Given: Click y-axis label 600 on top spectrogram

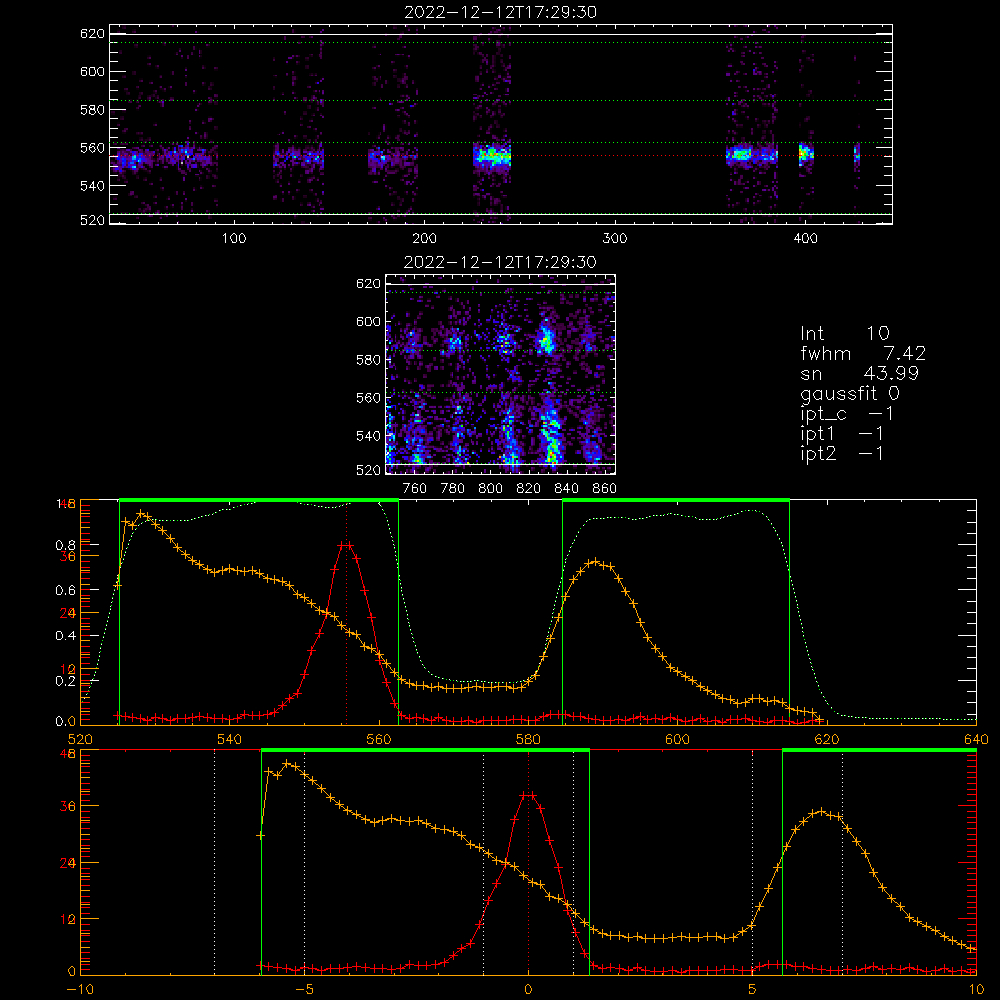Looking at the screenshot, I should coord(92,71).
